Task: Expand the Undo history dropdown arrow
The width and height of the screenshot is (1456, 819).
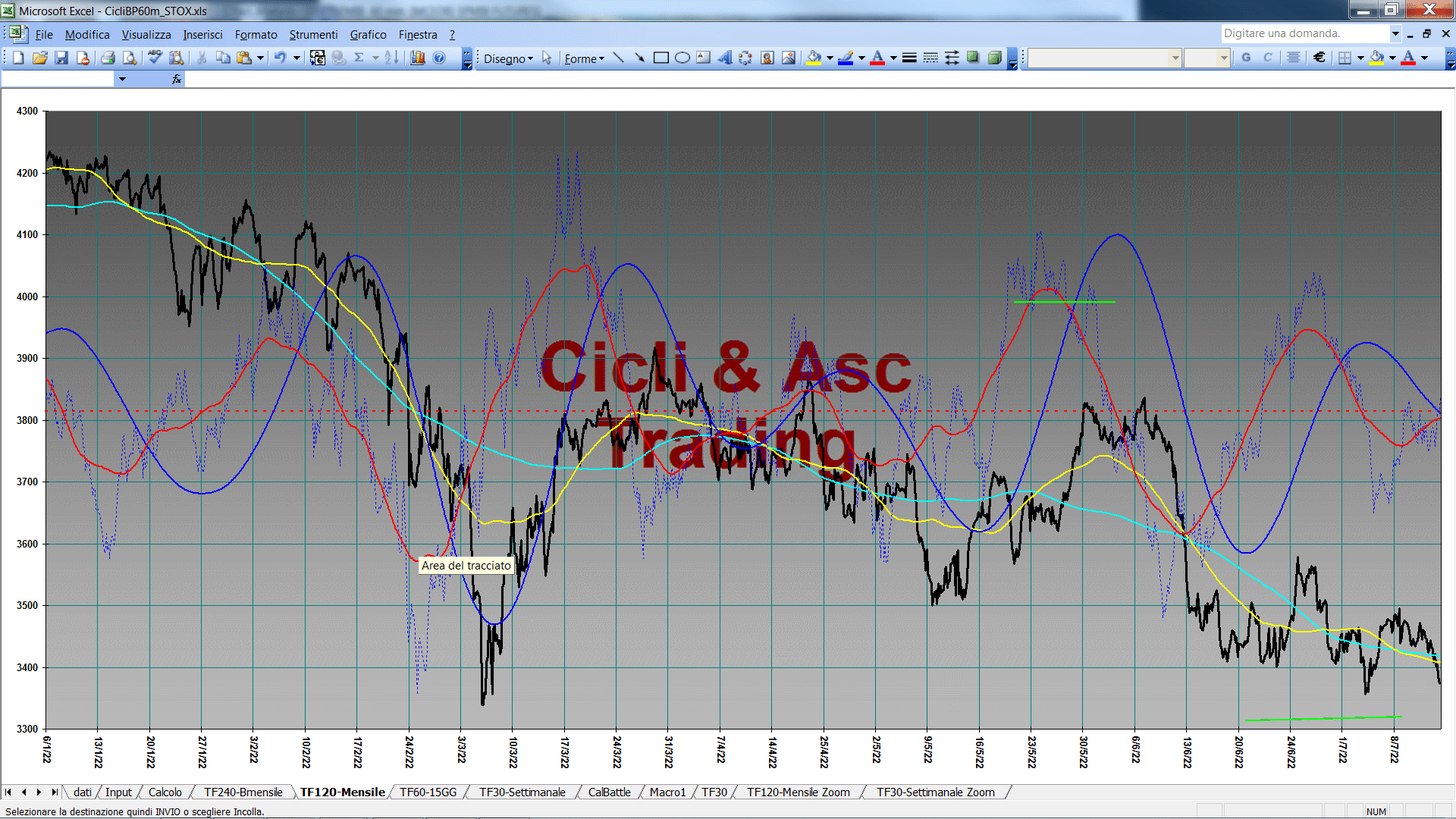Action: pyautogui.click(x=297, y=58)
